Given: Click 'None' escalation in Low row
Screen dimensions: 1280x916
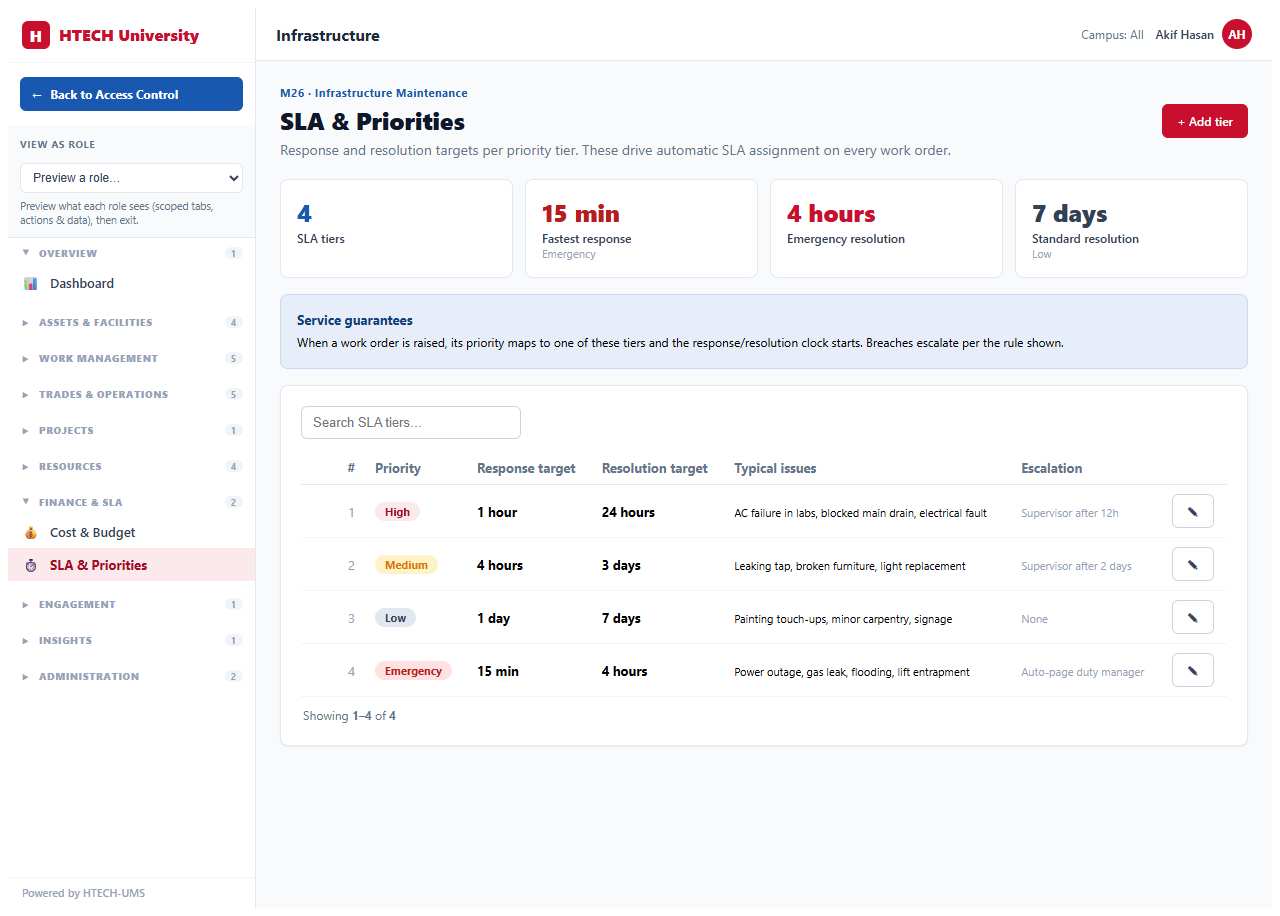Looking at the screenshot, I should (x=1034, y=619).
